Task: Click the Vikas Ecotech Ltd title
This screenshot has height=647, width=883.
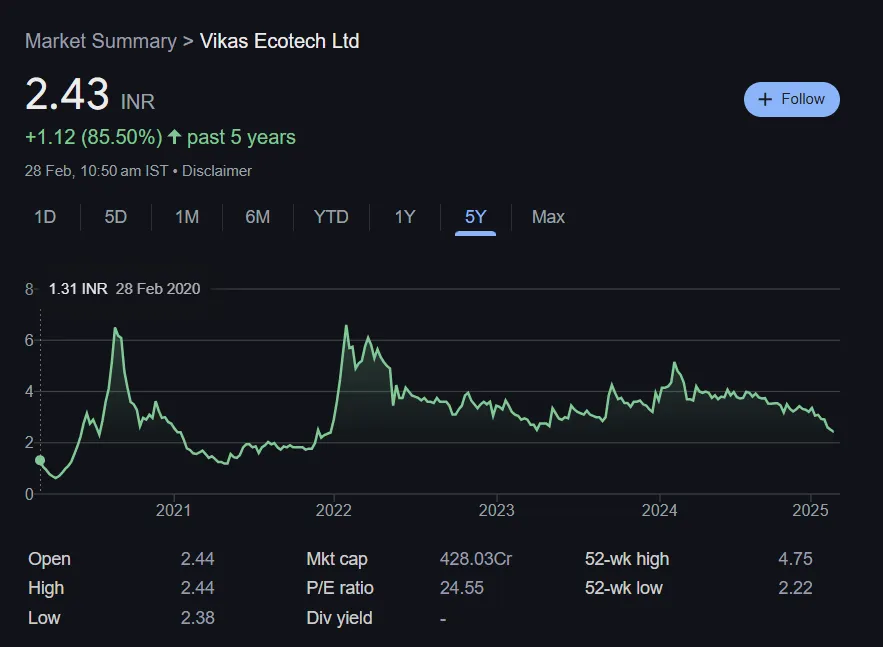Action: 279,41
